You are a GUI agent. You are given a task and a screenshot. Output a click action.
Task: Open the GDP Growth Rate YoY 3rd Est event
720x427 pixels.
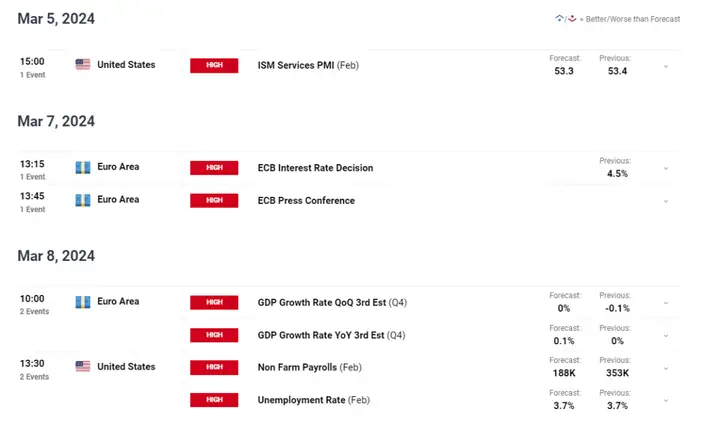[x=318, y=335]
